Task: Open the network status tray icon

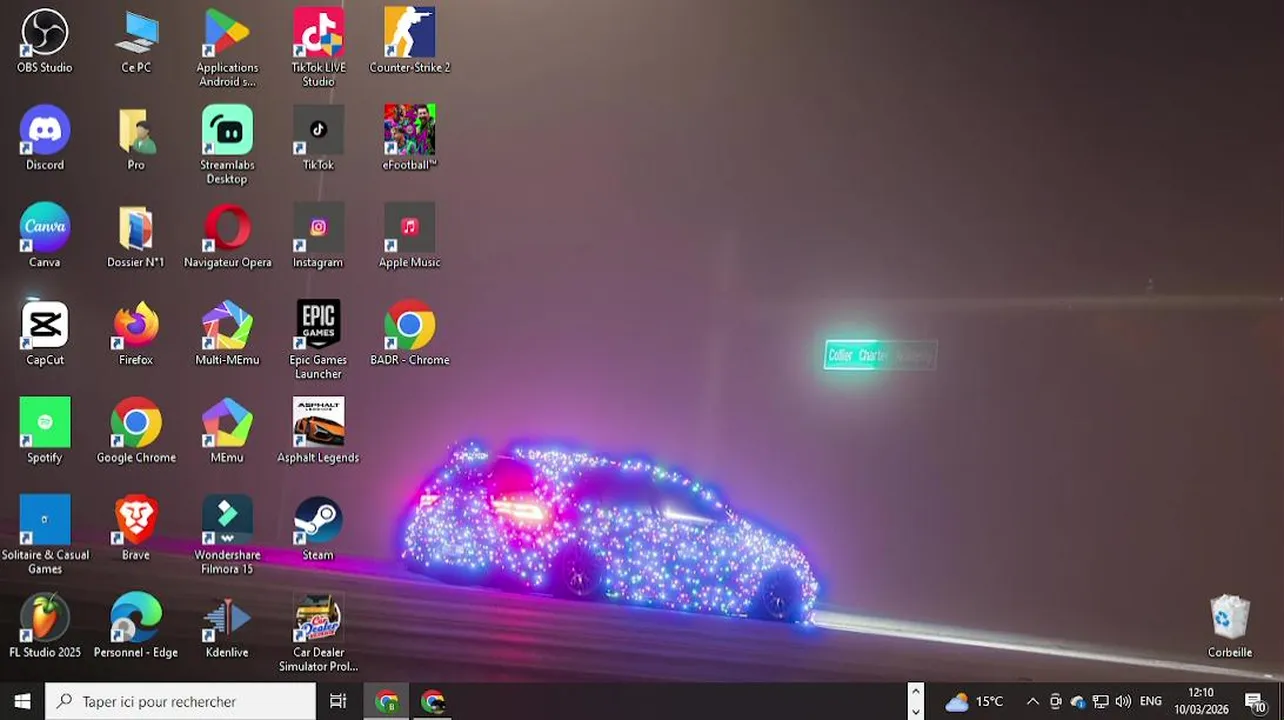Action: 1101,701
